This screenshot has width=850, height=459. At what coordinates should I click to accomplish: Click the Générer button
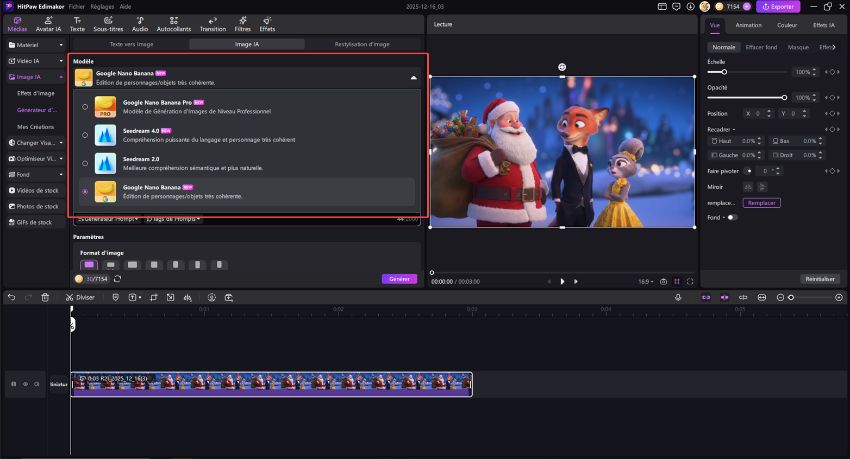pos(399,279)
